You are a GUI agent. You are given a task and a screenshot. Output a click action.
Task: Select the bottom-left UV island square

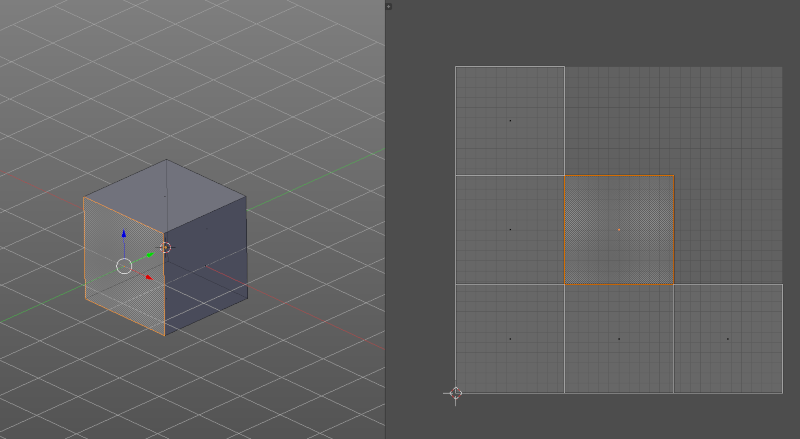(x=510, y=339)
